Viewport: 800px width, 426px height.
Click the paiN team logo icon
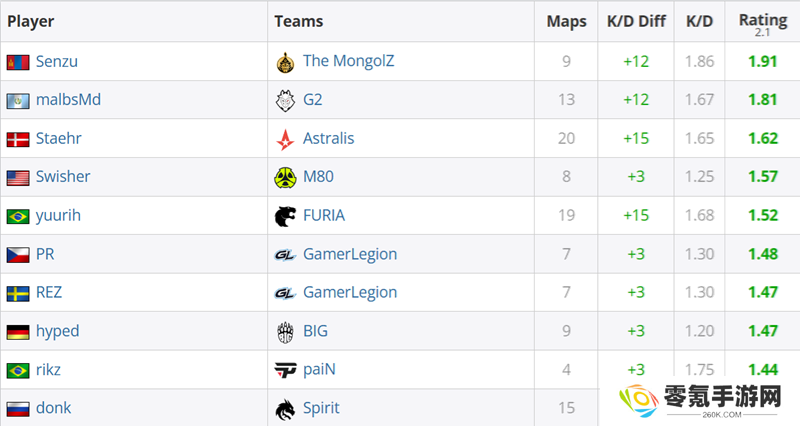click(285, 370)
